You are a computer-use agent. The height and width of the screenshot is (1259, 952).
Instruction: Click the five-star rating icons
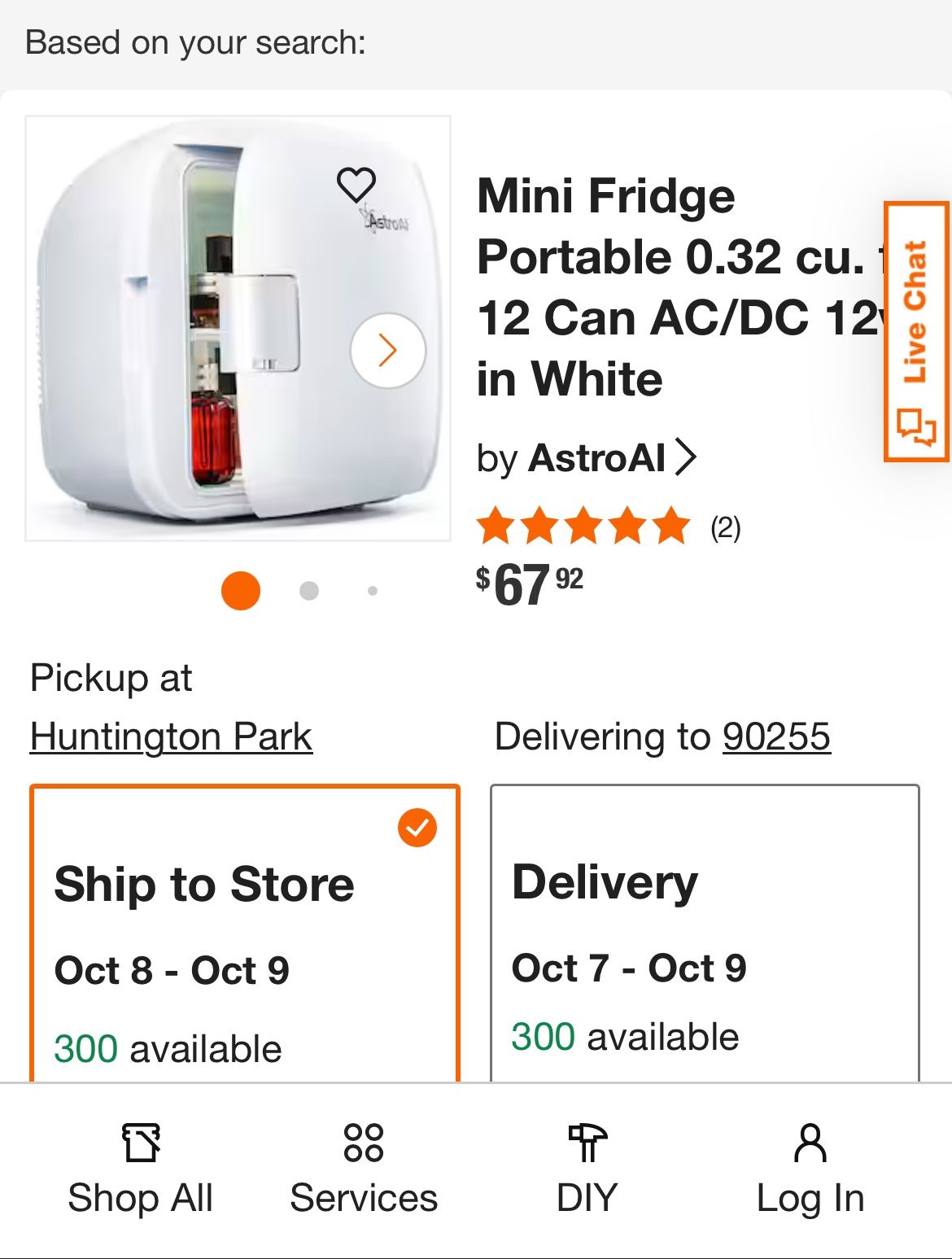pos(583,526)
